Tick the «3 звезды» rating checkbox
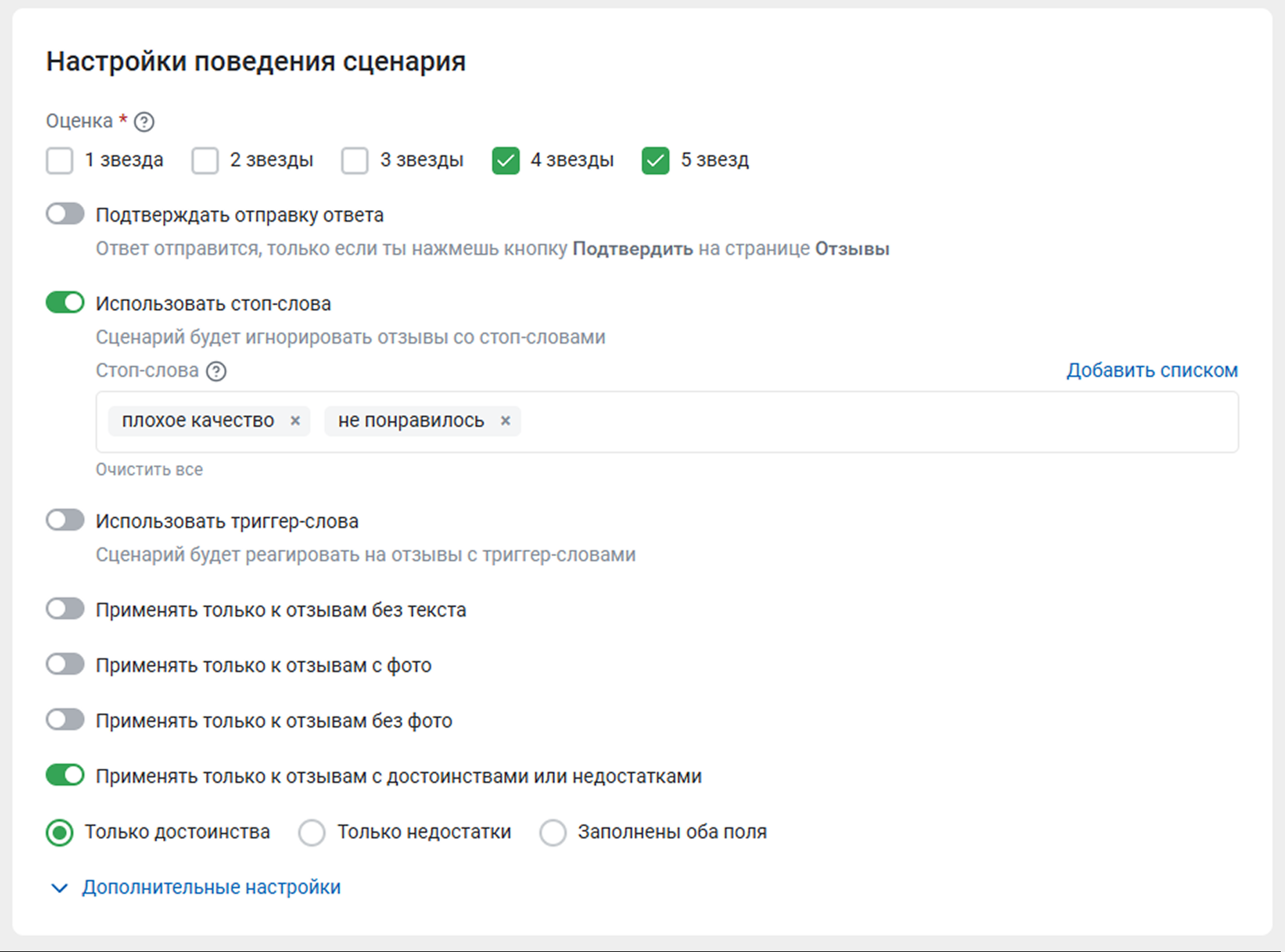Viewport: 1285px width, 952px height. (x=355, y=161)
